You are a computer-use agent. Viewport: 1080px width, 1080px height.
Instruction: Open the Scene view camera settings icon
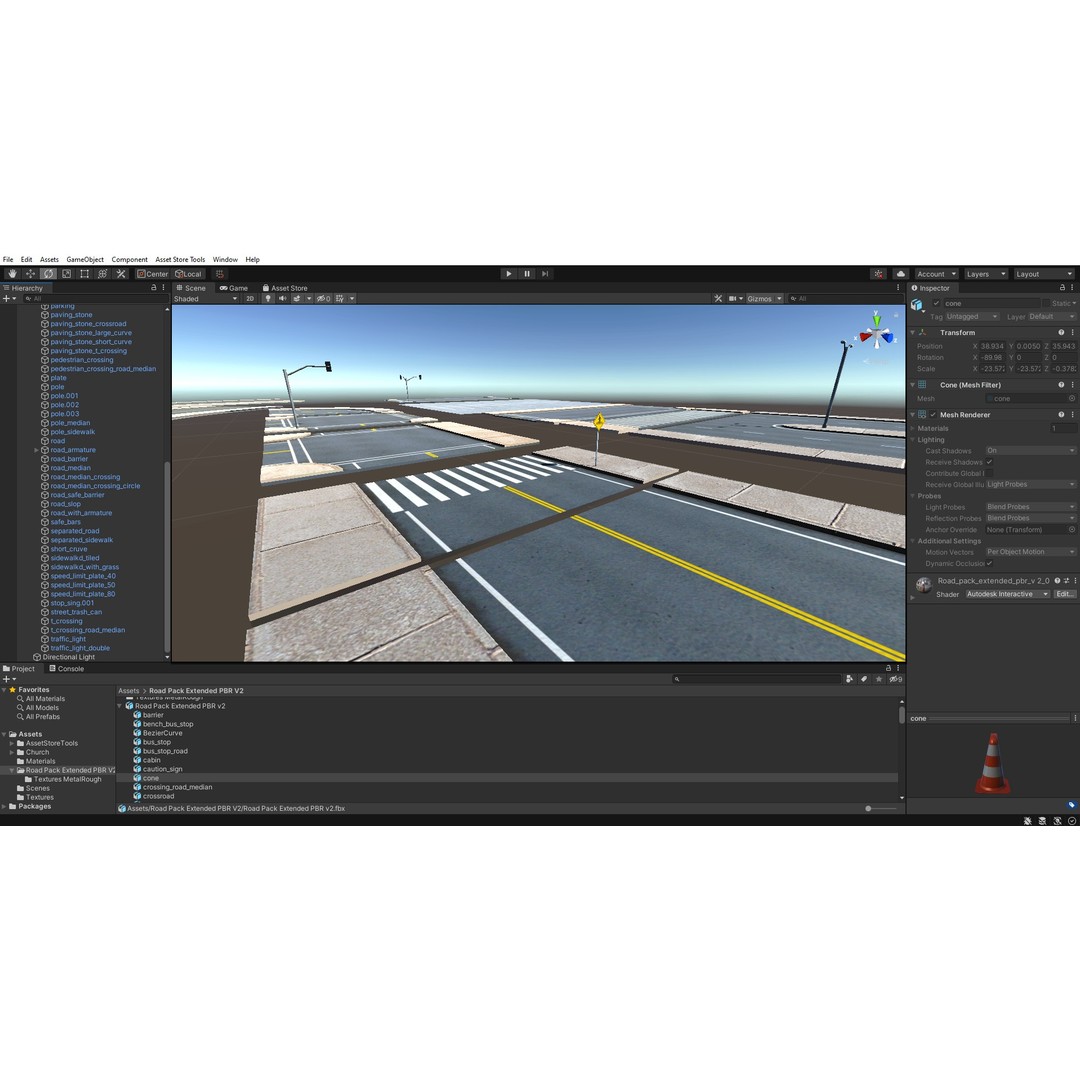(x=732, y=298)
